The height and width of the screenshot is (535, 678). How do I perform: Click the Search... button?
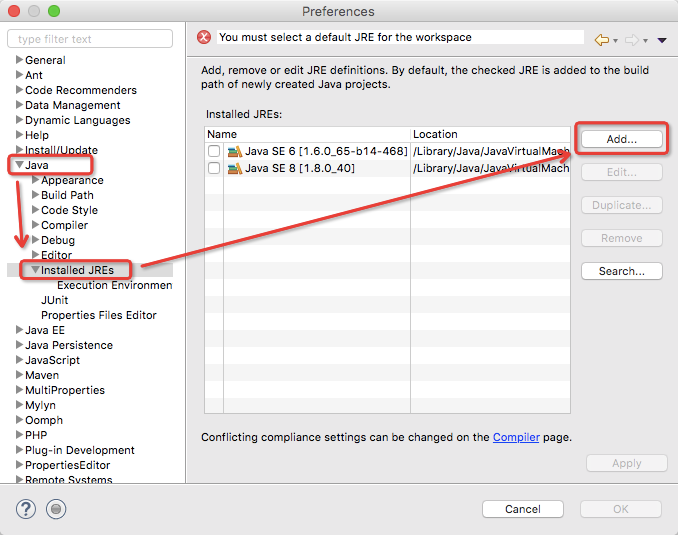621,271
